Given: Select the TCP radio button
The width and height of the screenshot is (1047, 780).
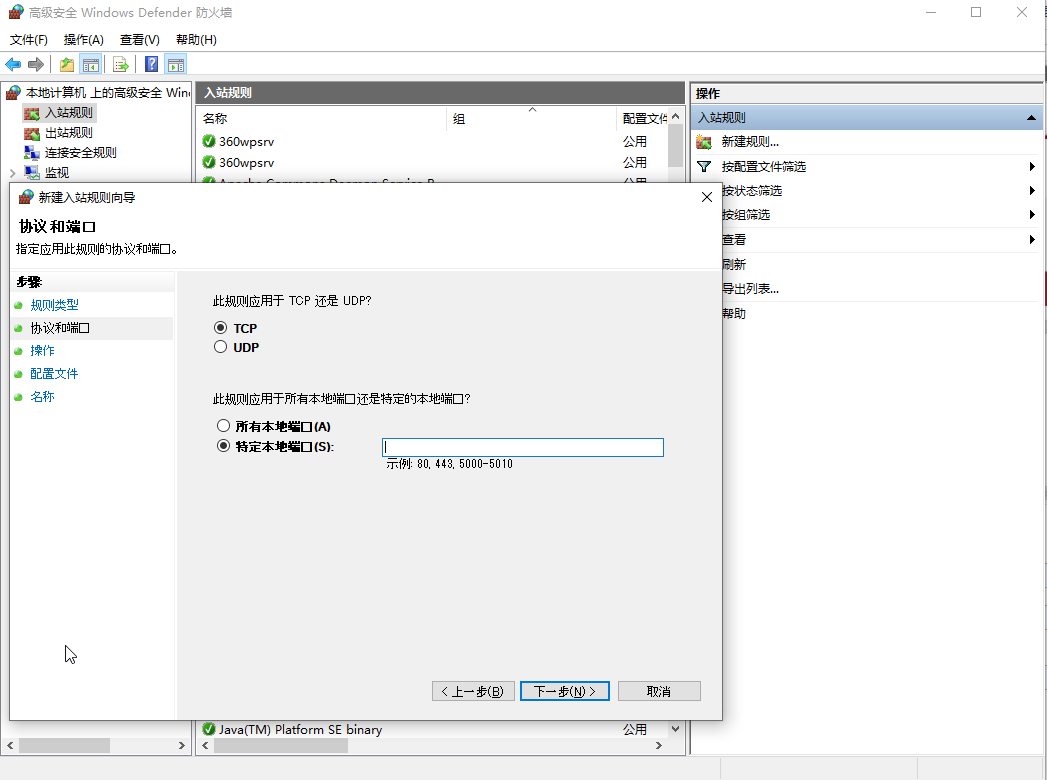Looking at the screenshot, I should click(x=220, y=328).
